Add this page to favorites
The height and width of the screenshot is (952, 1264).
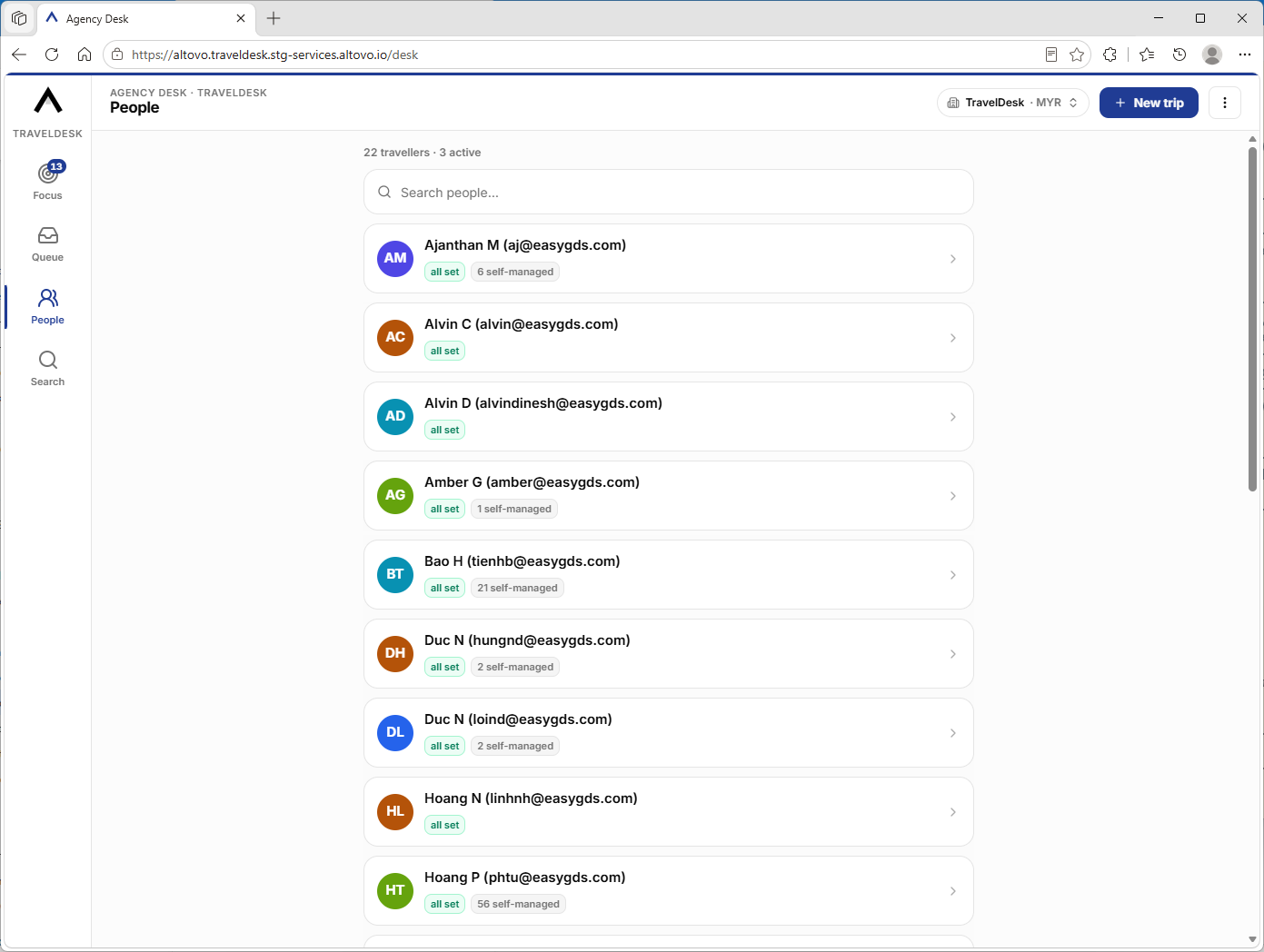coord(1077,55)
